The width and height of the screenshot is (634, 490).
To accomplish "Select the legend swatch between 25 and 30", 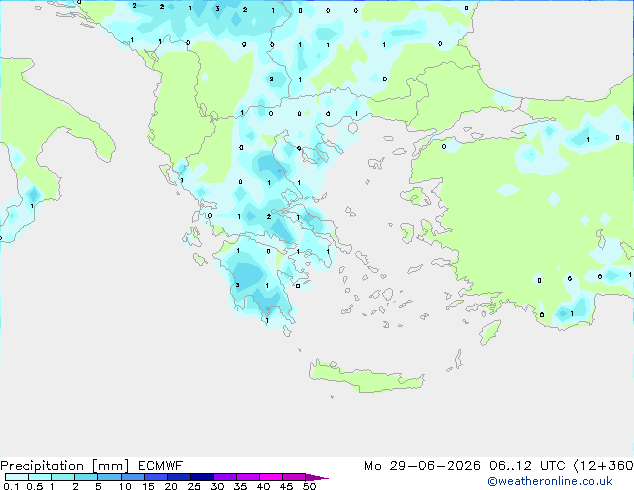I will (x=202, y=477).
